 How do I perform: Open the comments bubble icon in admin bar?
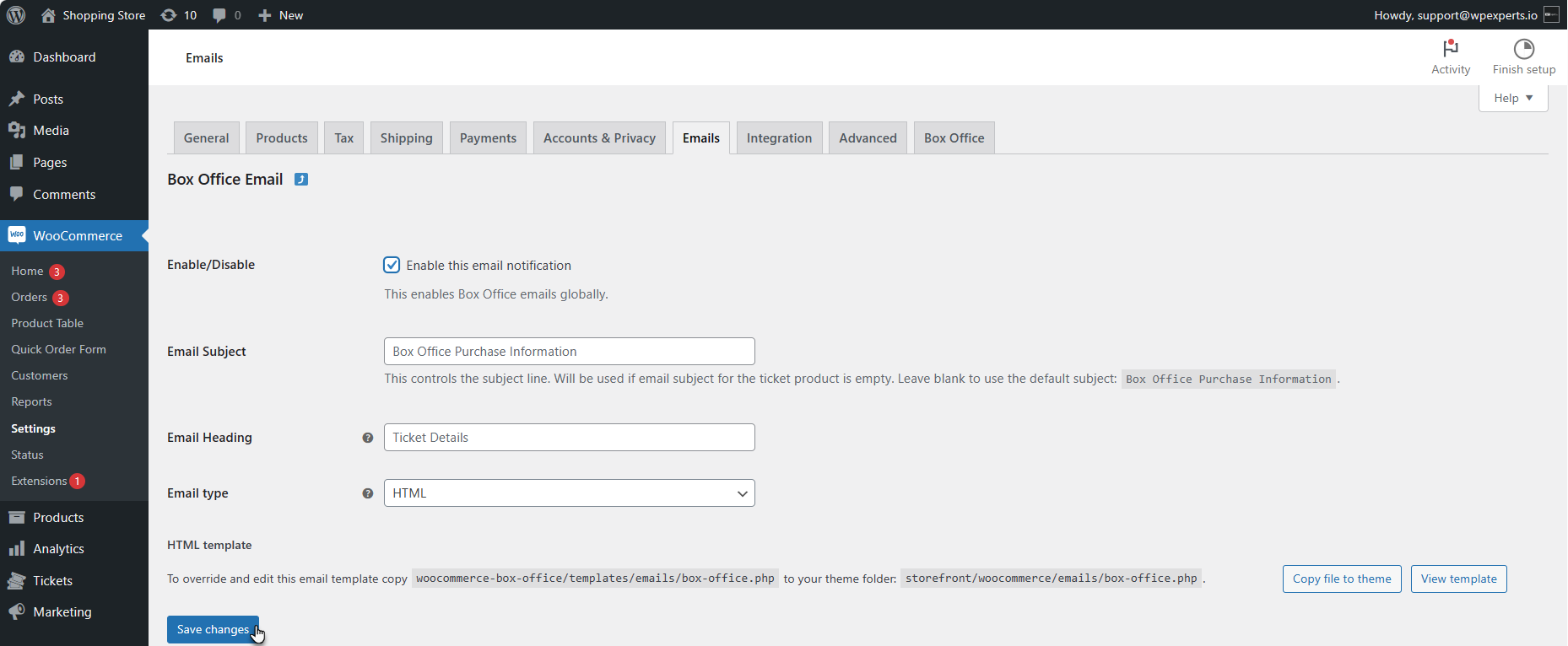point(219,15)
